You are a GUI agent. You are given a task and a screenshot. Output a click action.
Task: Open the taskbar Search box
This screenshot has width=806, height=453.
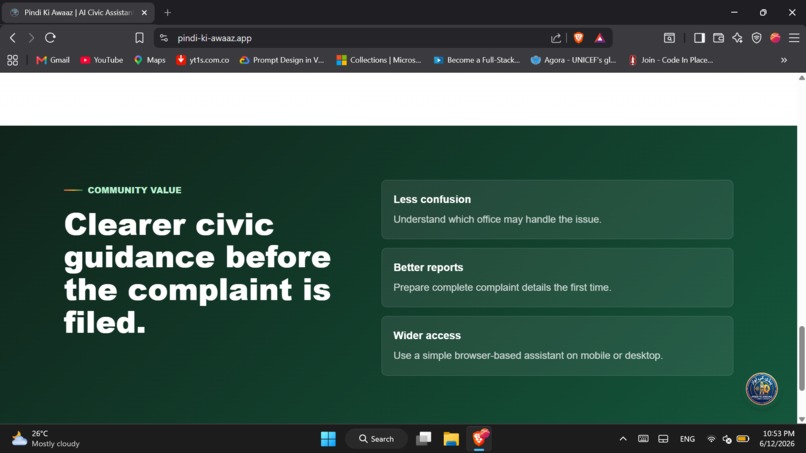(x=377, y=439)
